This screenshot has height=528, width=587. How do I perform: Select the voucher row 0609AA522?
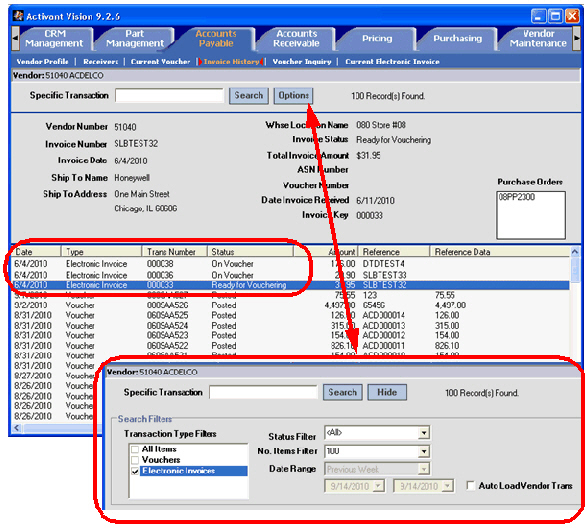coord(291,345)
